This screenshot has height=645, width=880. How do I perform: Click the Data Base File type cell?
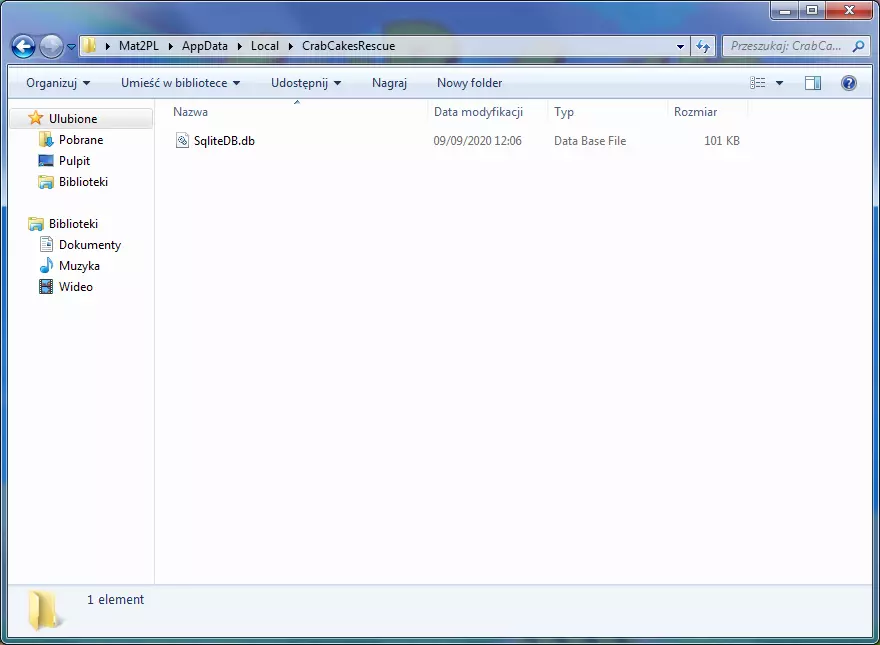point(590,141)
